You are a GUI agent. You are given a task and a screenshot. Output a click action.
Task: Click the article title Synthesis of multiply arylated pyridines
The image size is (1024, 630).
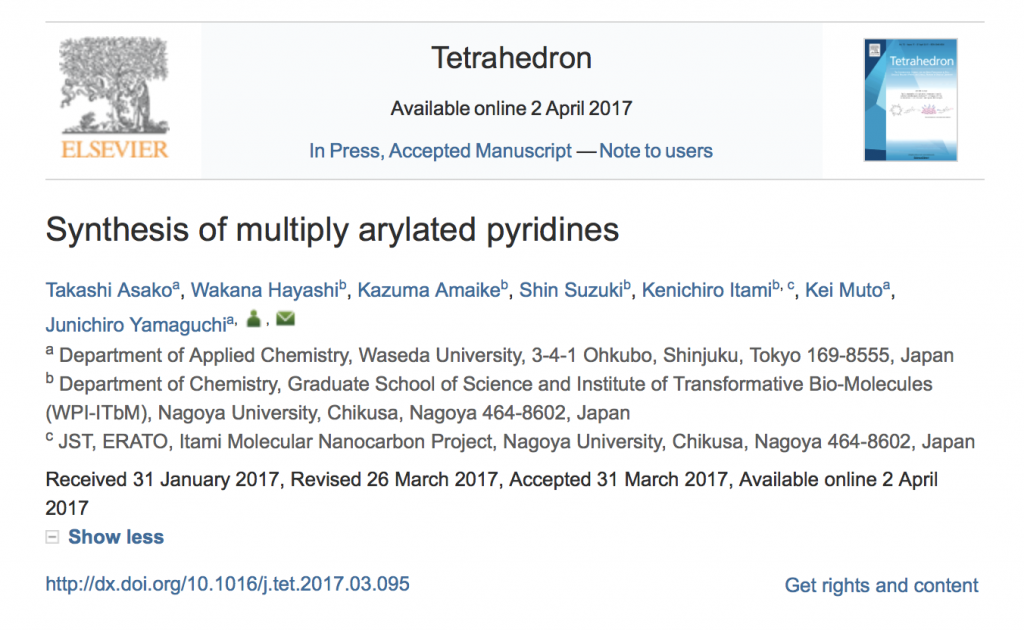[x=332, y=230]
